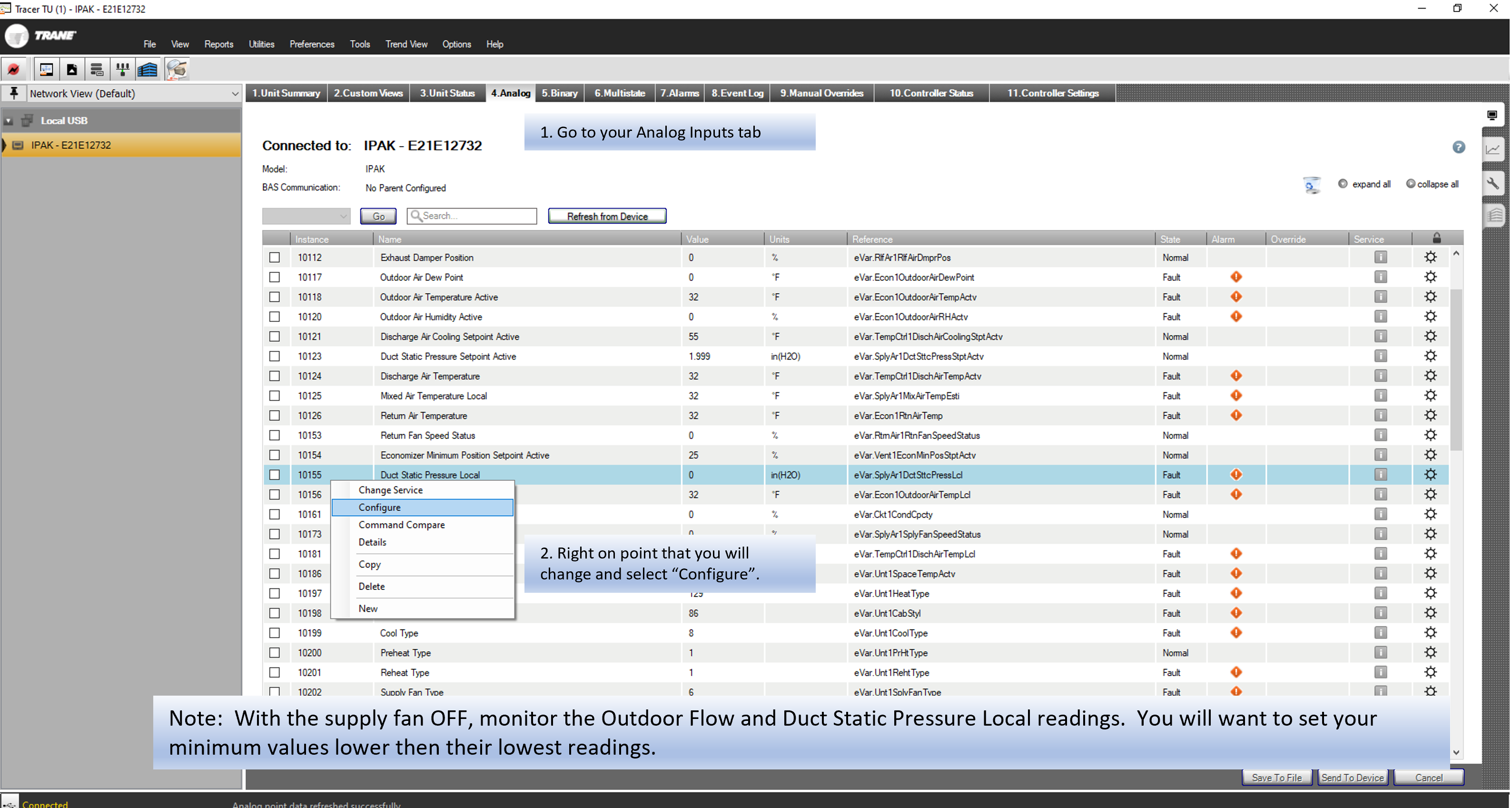Collapse the Local USB tree node
The height and width of the screenshot is (808, 1512).
click(8, 121)
